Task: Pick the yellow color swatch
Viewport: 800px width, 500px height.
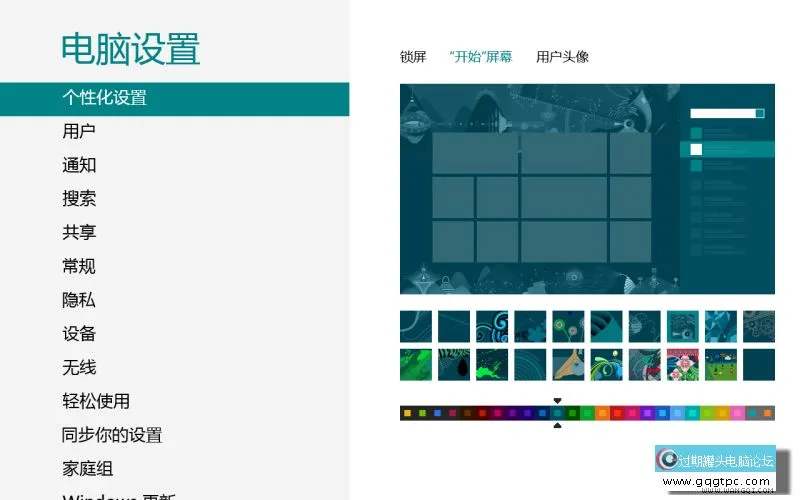Action: click(x=407, y=413)
